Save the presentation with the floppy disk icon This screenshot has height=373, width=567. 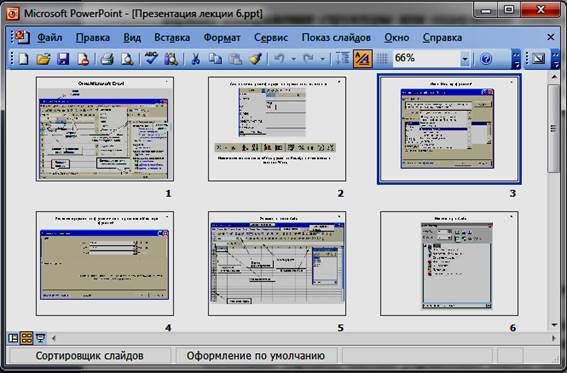63,59
